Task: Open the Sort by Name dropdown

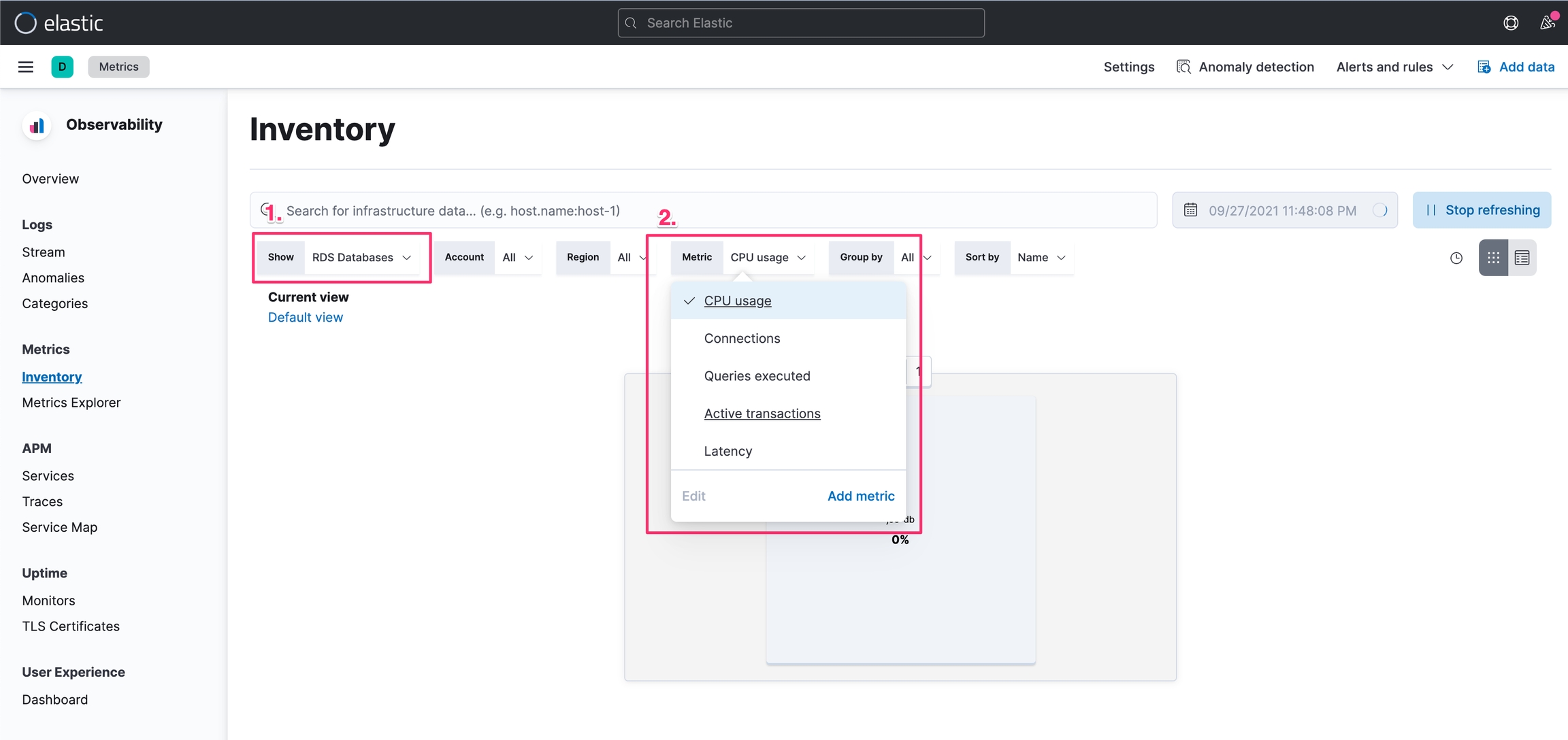Action: pos(1041,257)
